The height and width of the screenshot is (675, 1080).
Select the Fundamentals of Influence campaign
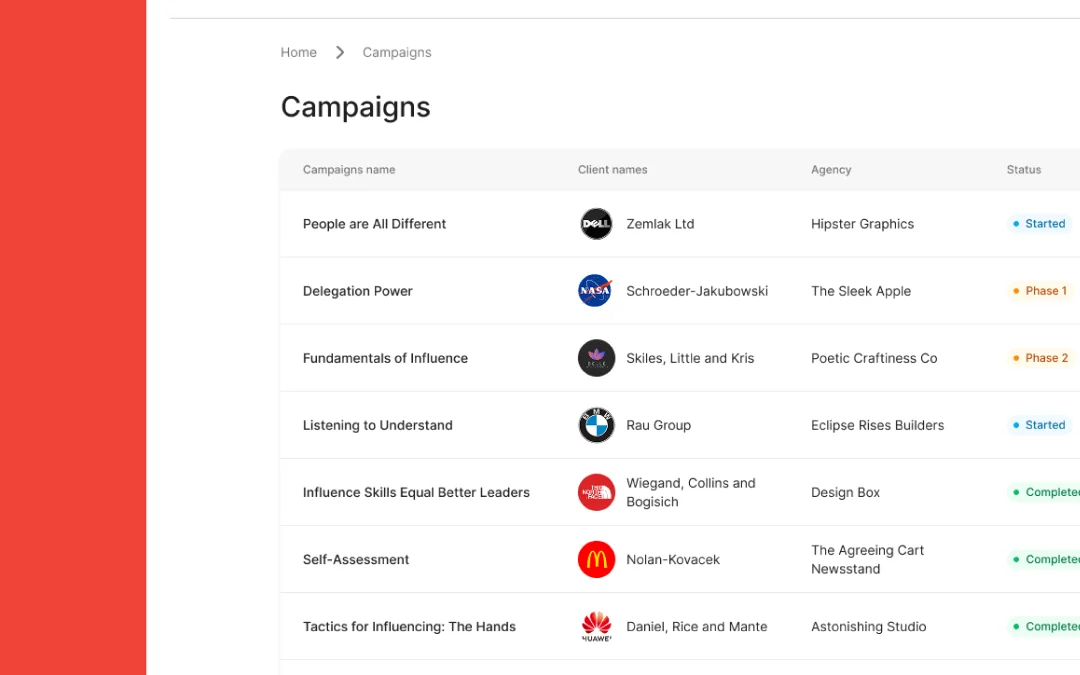[x=385, y=358]
